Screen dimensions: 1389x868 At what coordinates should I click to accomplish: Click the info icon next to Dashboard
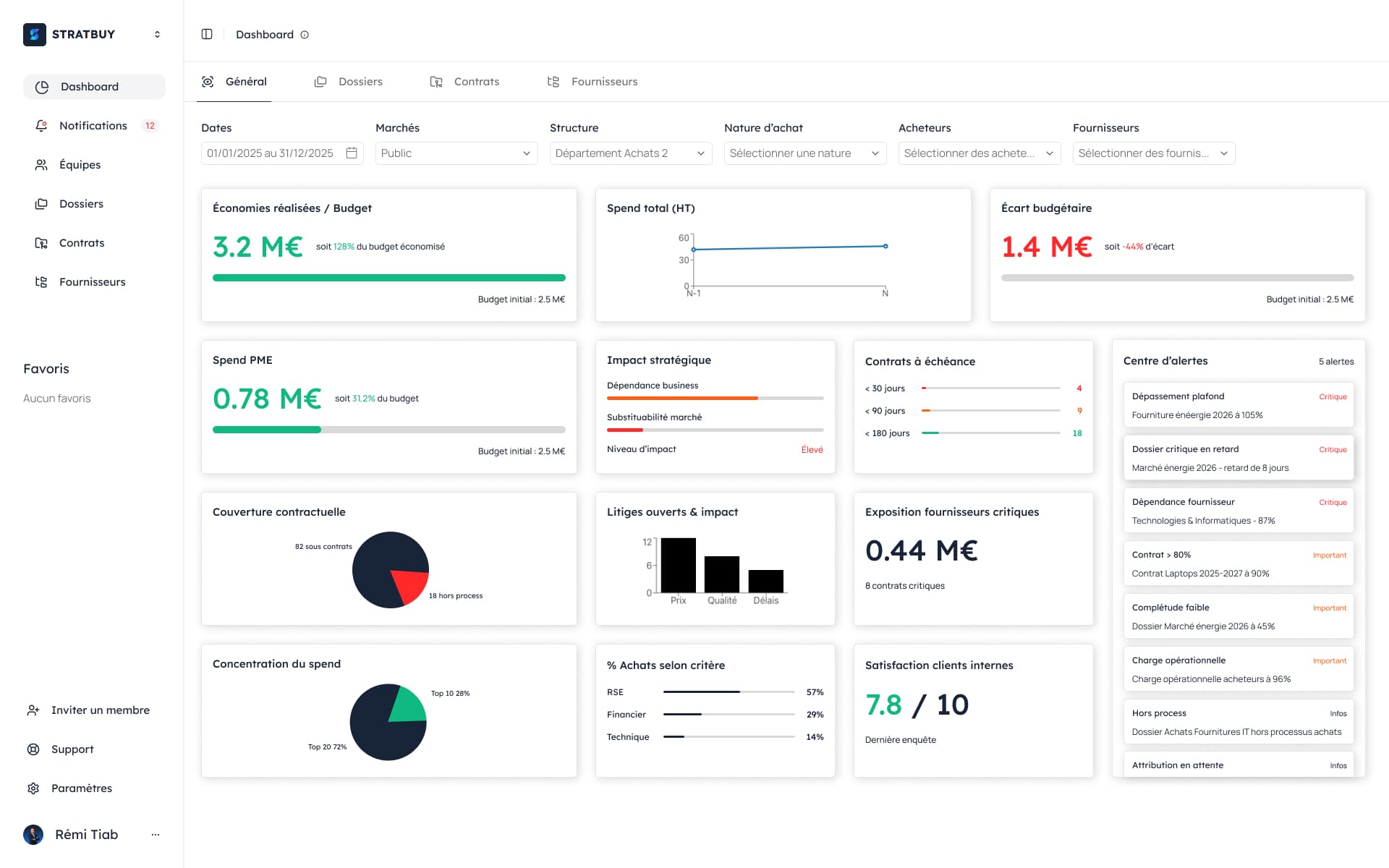[305, 34]
